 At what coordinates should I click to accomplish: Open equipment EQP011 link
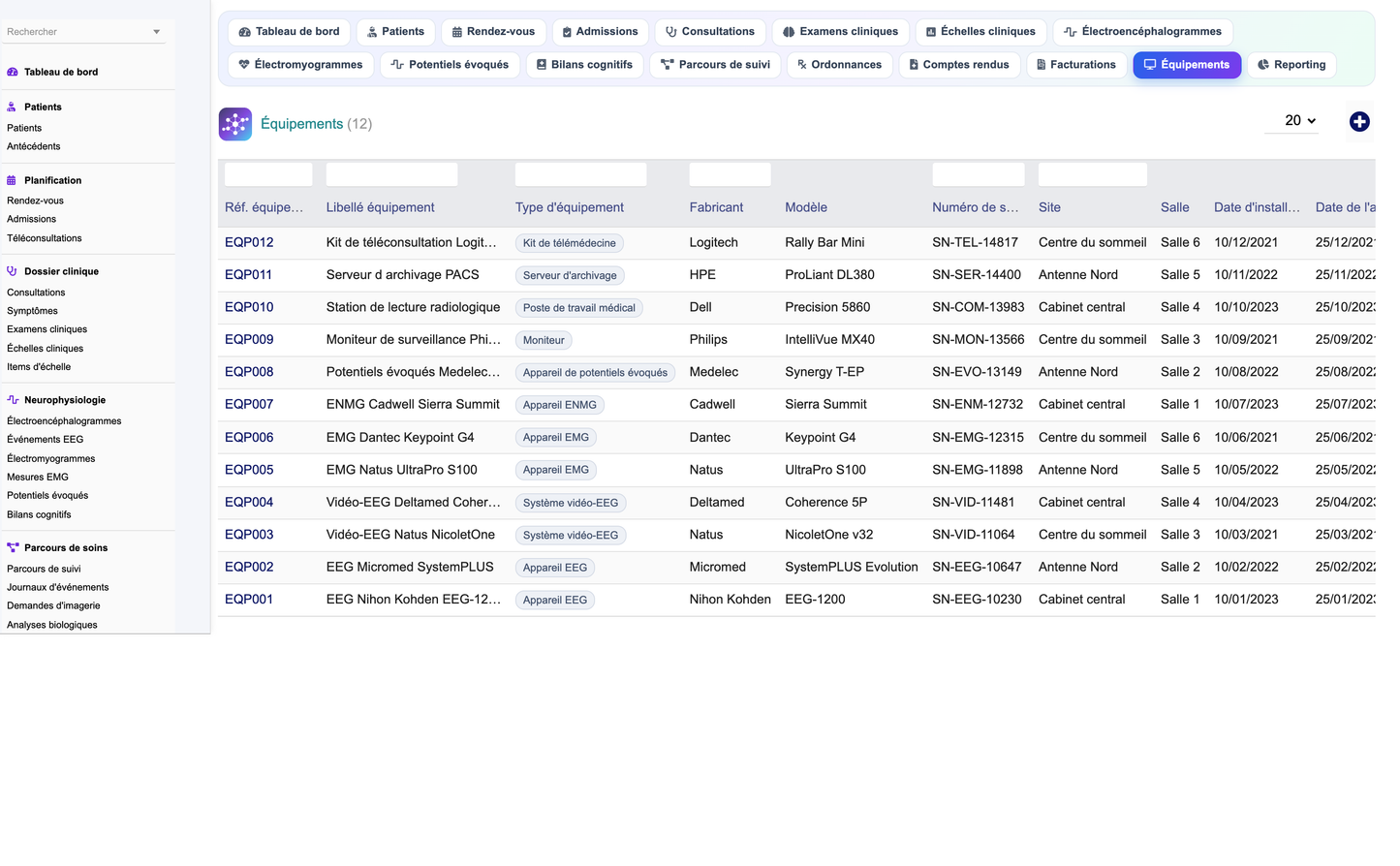248,275
